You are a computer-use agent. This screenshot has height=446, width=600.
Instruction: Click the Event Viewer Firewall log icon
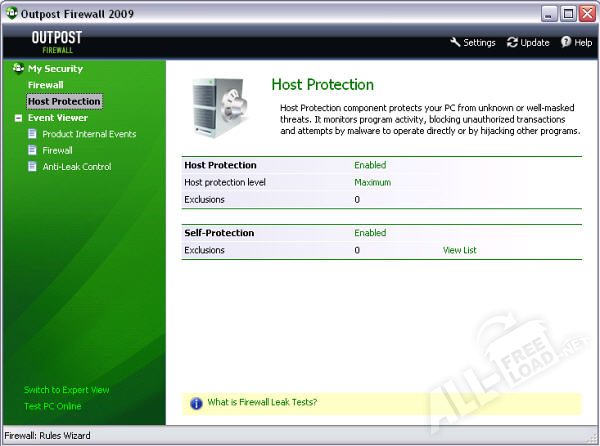coord(33,151)
